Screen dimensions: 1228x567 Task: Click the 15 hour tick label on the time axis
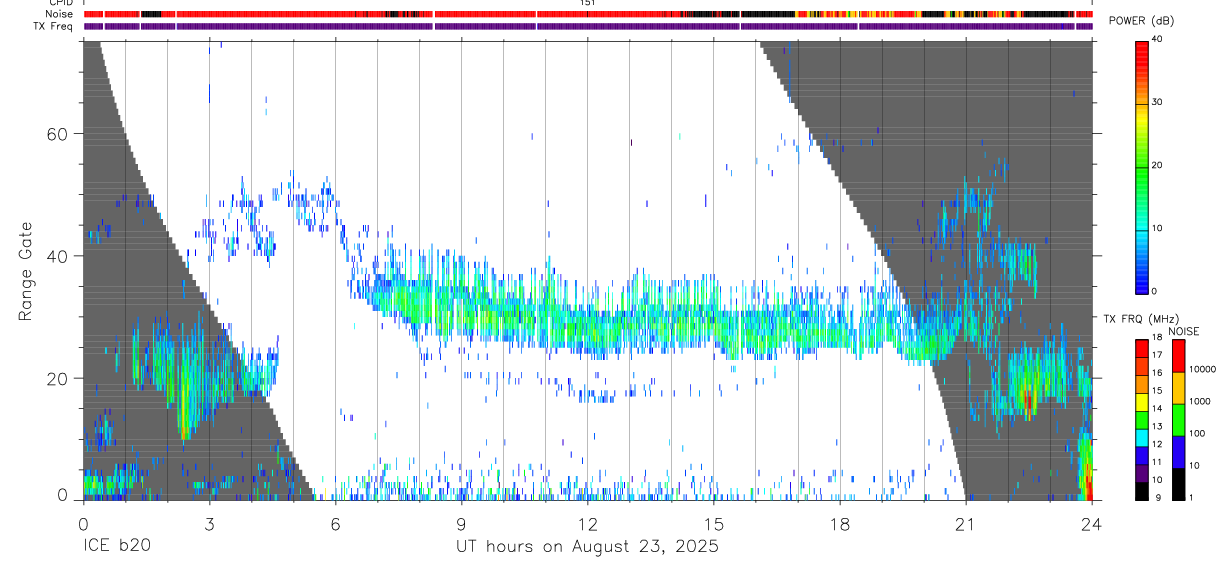pos(714,524)
